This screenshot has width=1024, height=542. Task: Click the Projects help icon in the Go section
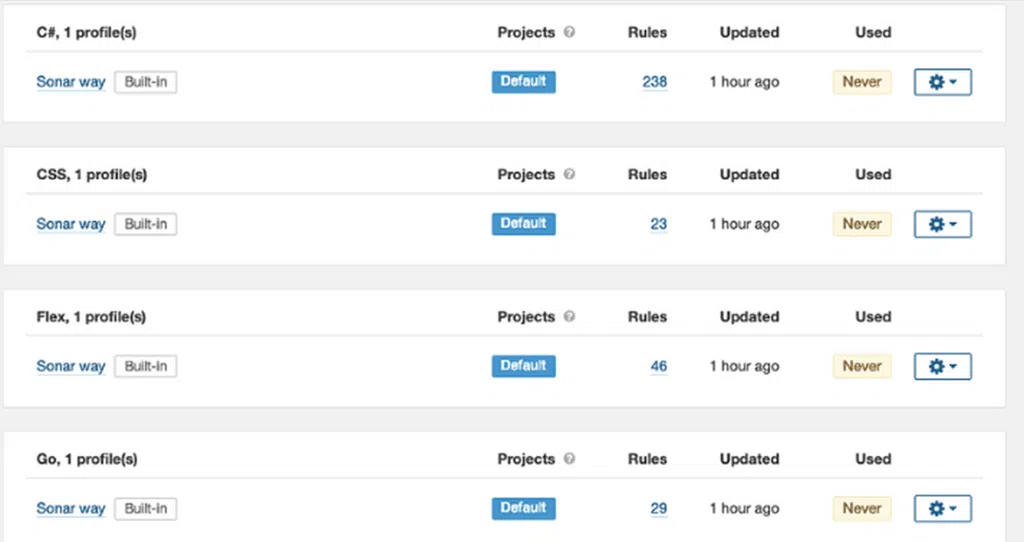(x=569, y=459)
